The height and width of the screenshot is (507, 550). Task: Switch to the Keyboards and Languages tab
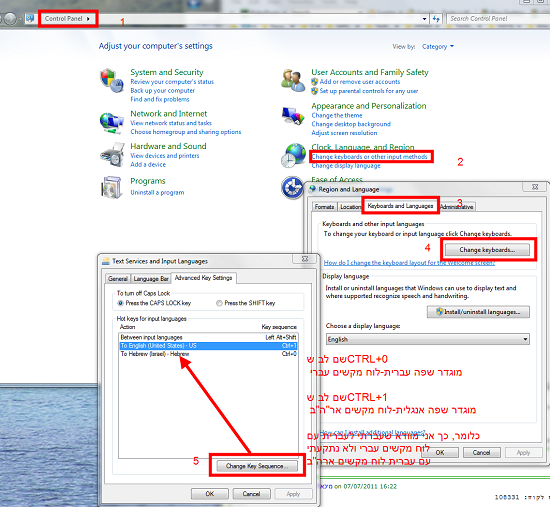400,206
